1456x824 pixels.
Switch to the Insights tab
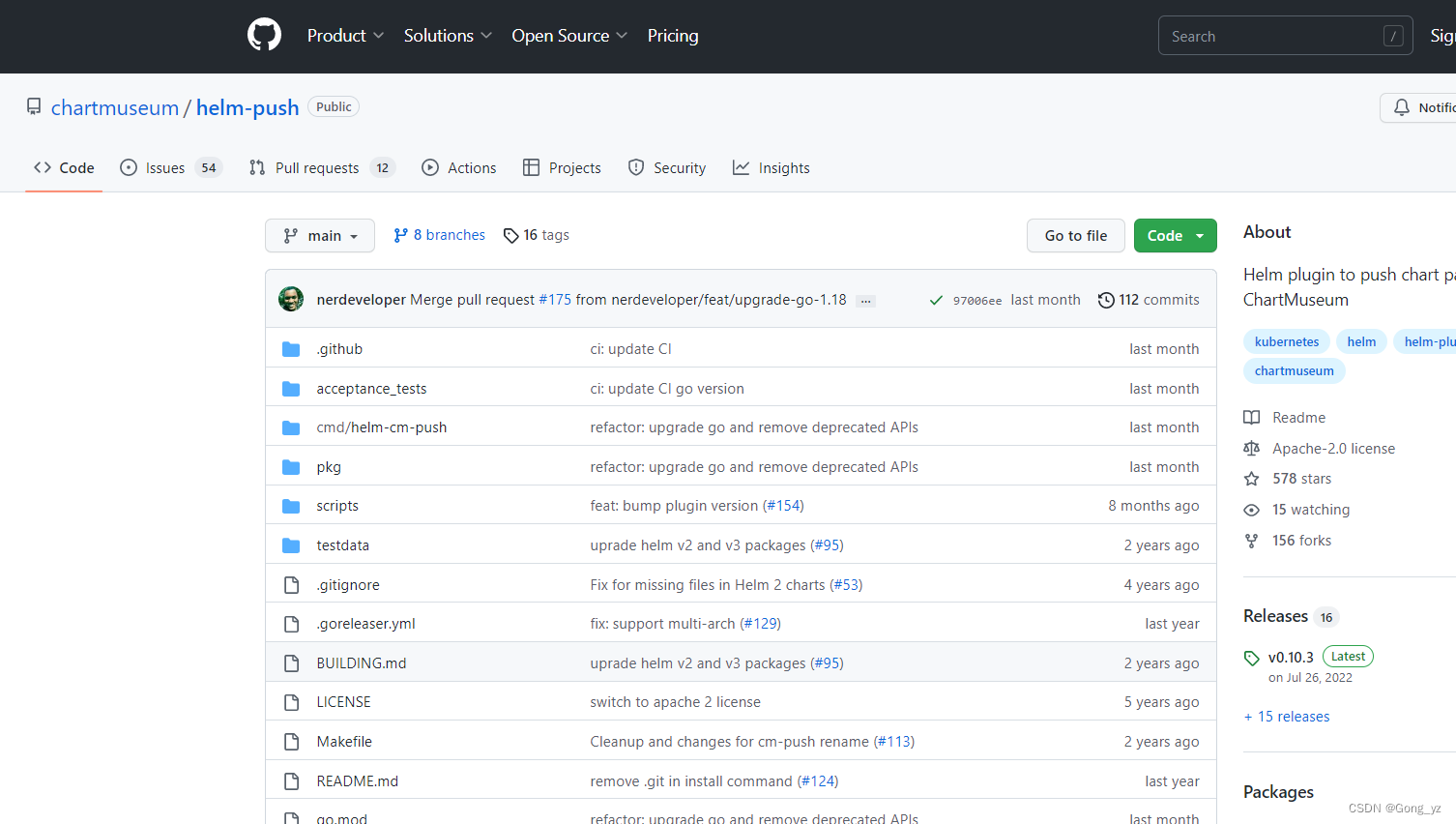pyautogui.click(x=772, y=168)
